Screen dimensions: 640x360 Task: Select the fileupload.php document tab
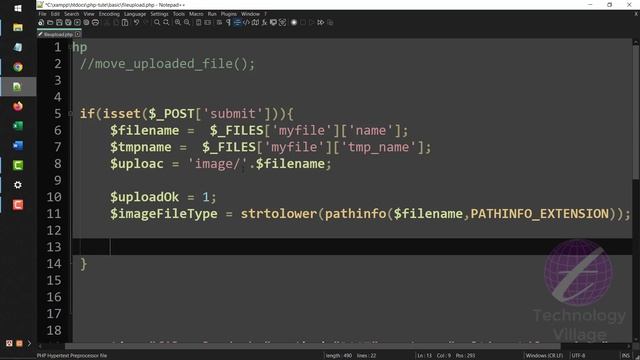click(x=58, y=35)
